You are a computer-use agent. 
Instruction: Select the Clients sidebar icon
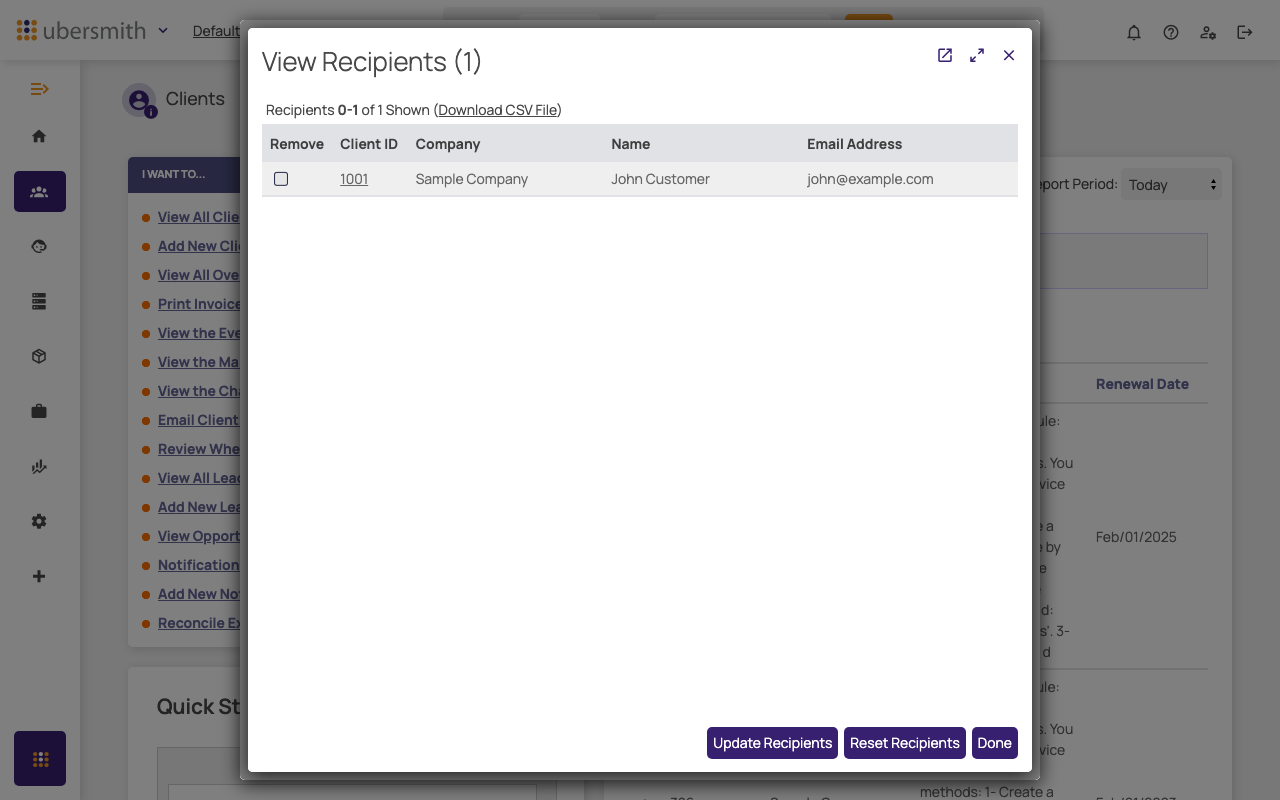40,191
